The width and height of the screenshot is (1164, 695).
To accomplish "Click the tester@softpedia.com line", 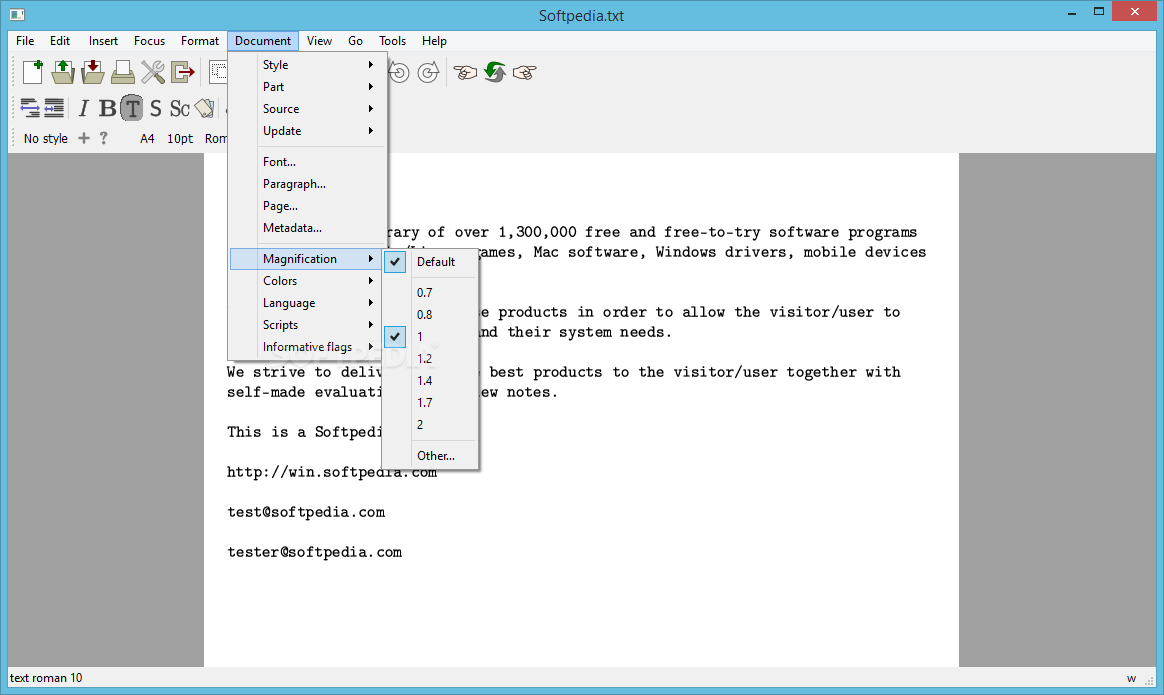I will pyautogui.click(x=315, y=552).
